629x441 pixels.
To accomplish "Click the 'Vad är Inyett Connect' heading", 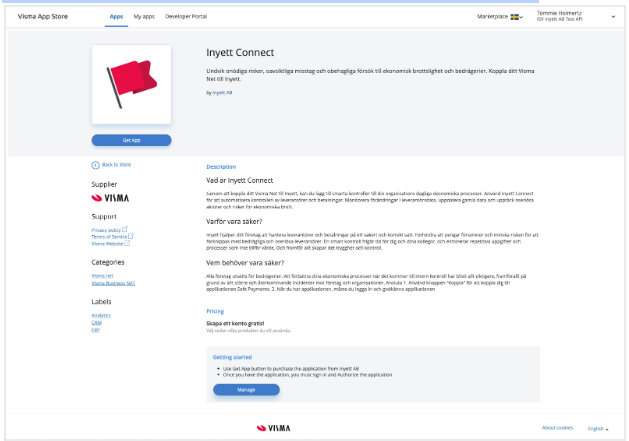I will pyautogui.click(x=239, y=181).
